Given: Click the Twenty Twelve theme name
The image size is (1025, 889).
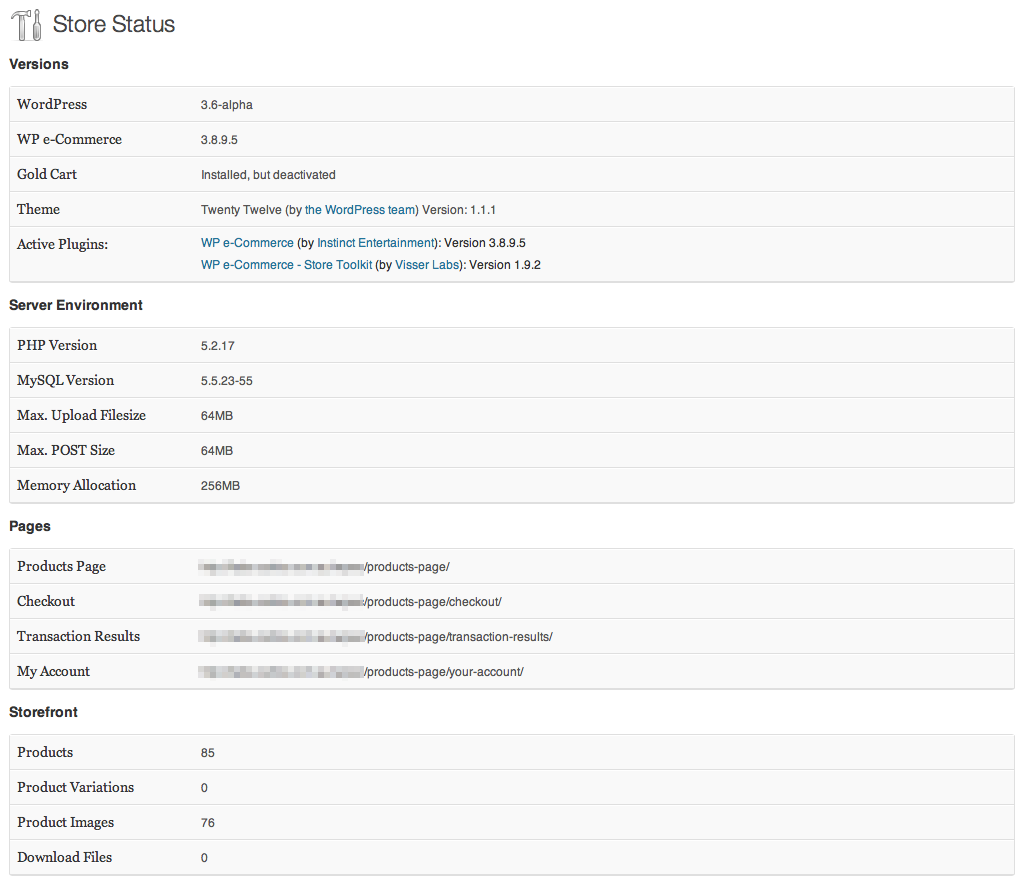Looking at the screenshot, I should tap(241, 210).
